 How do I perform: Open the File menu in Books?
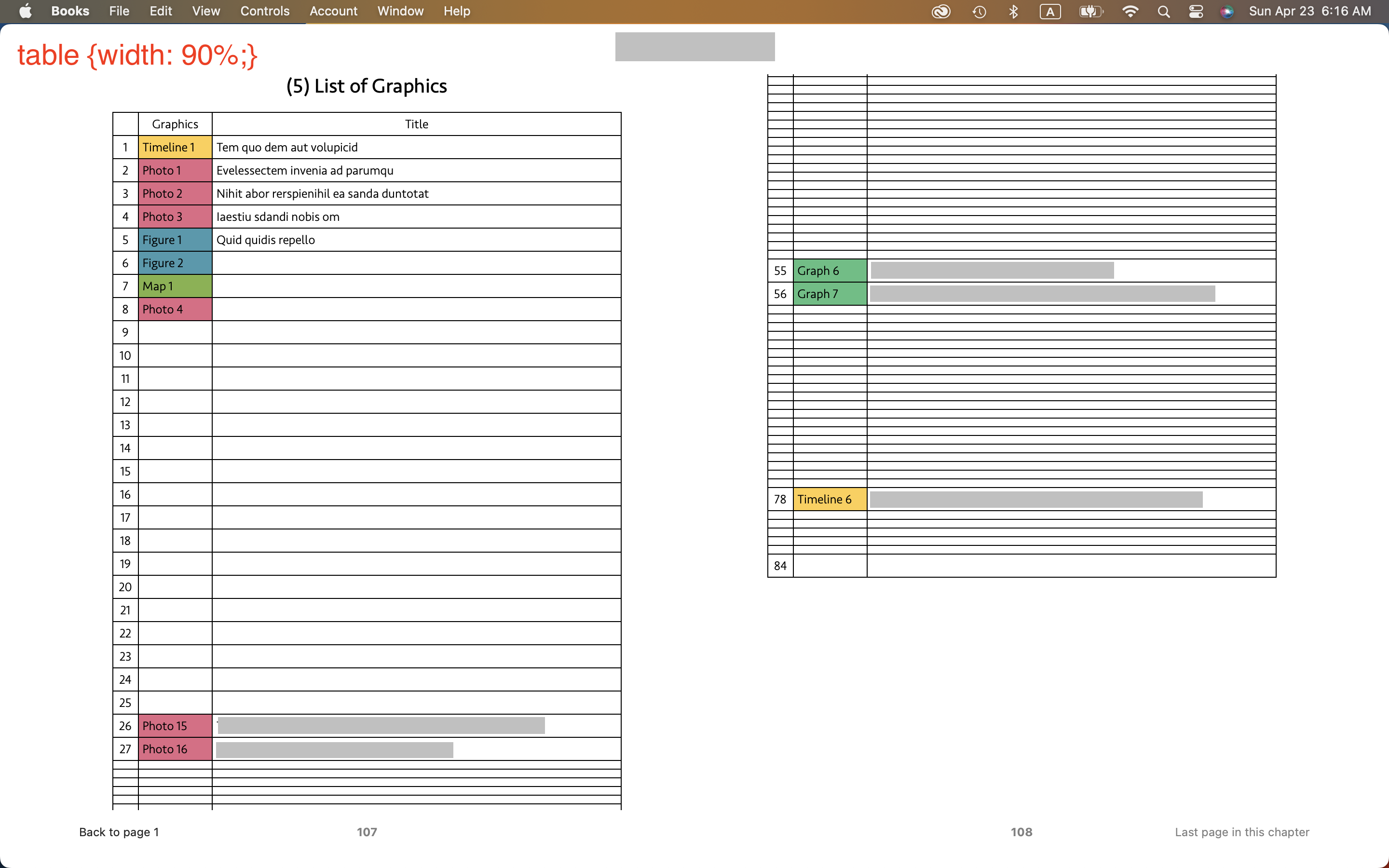[119, 11]
